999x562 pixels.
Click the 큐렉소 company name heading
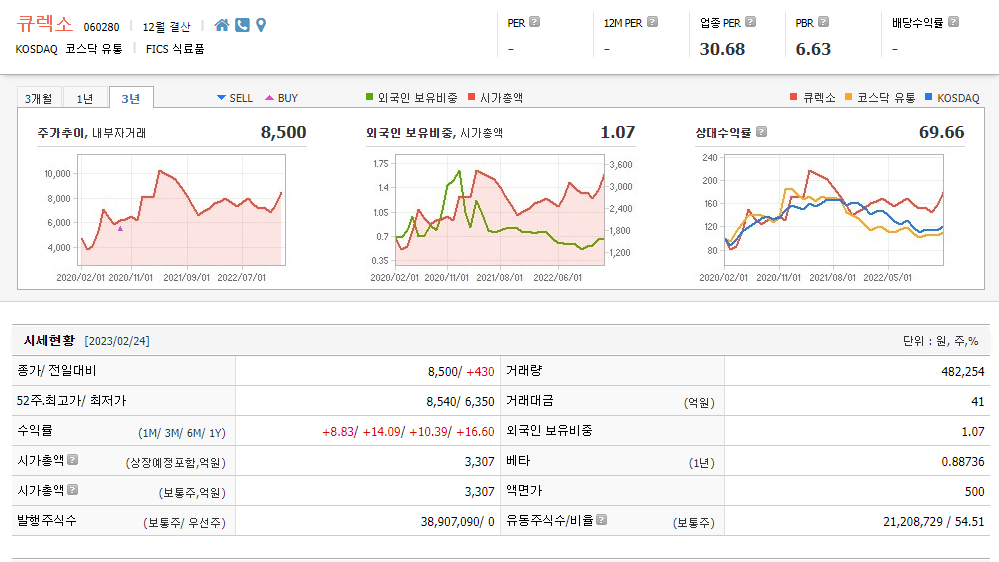45,24
